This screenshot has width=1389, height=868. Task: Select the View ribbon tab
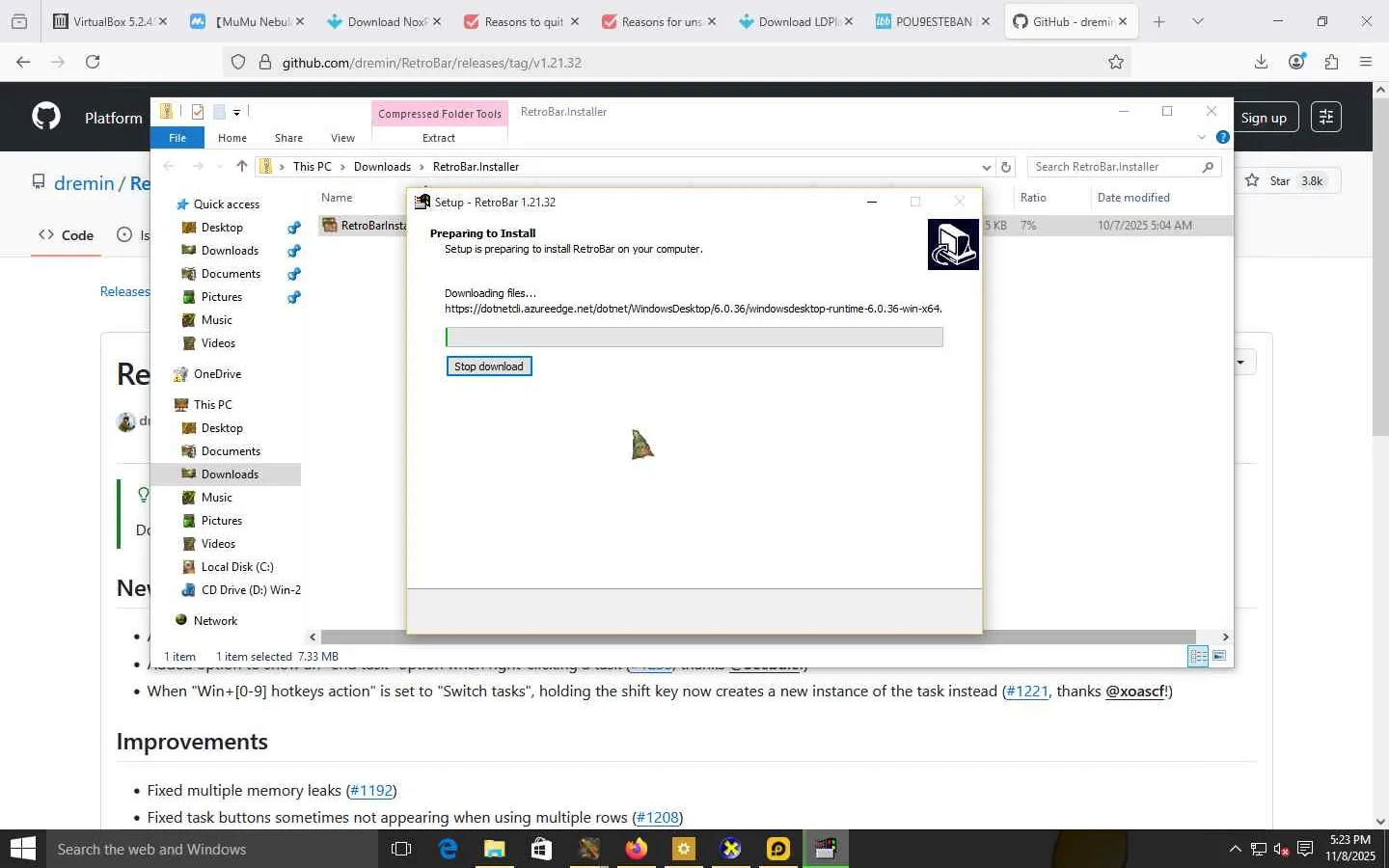342,138
